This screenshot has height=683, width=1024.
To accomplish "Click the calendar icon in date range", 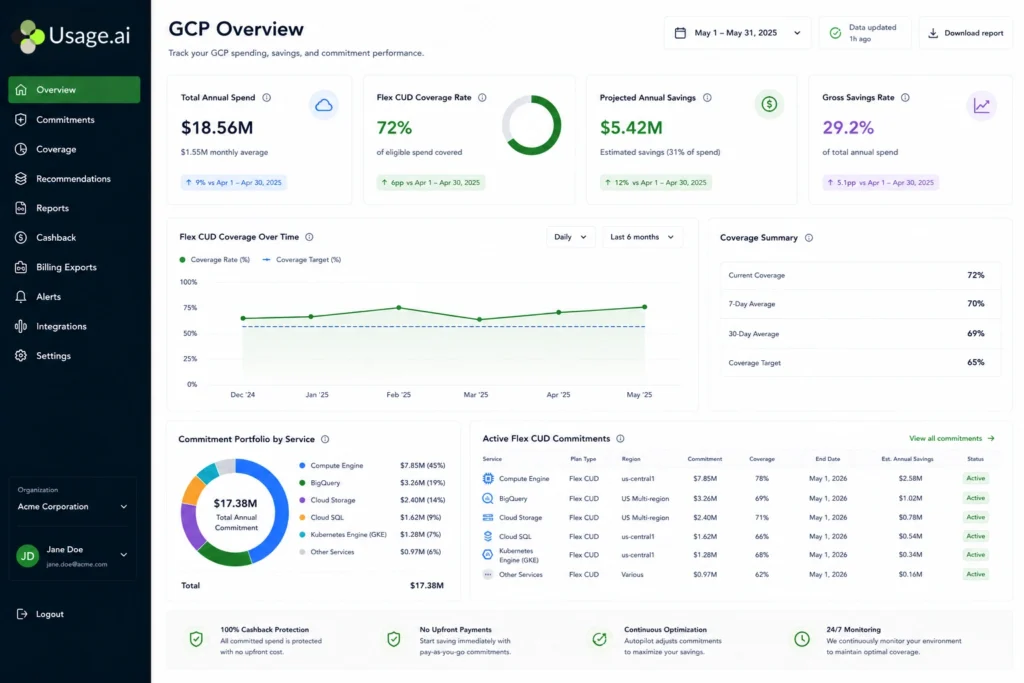I will (680, 33).
